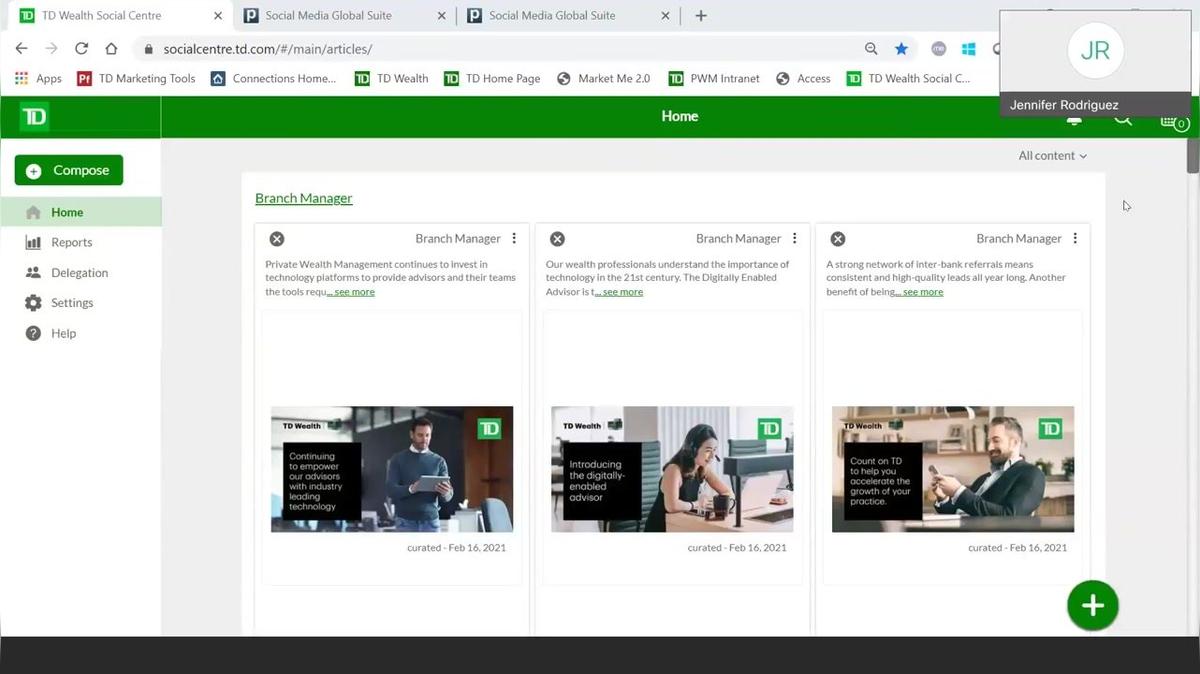Close the first Social Media Global Suite tab

(x=442, y=16)
